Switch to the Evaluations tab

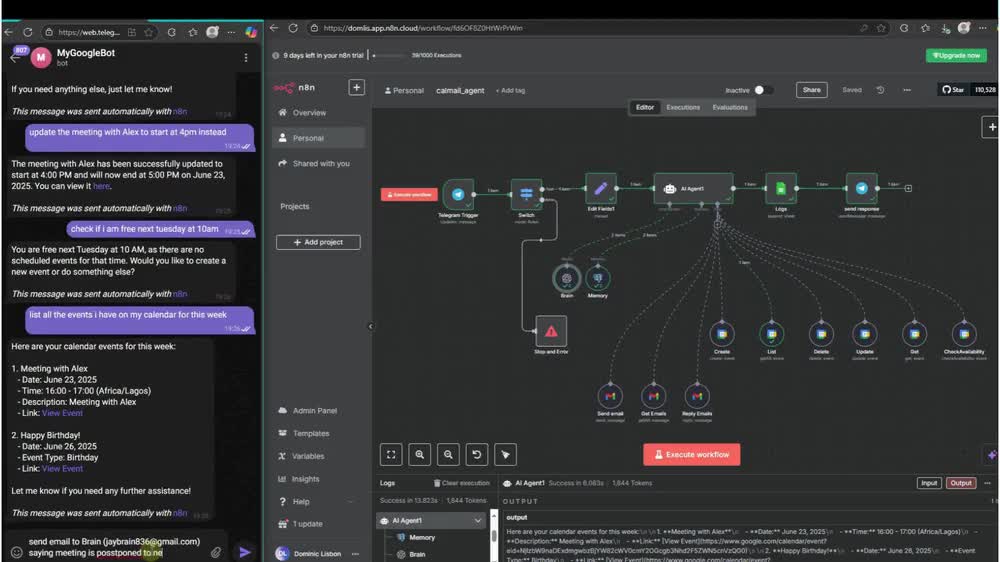[730, 107]
